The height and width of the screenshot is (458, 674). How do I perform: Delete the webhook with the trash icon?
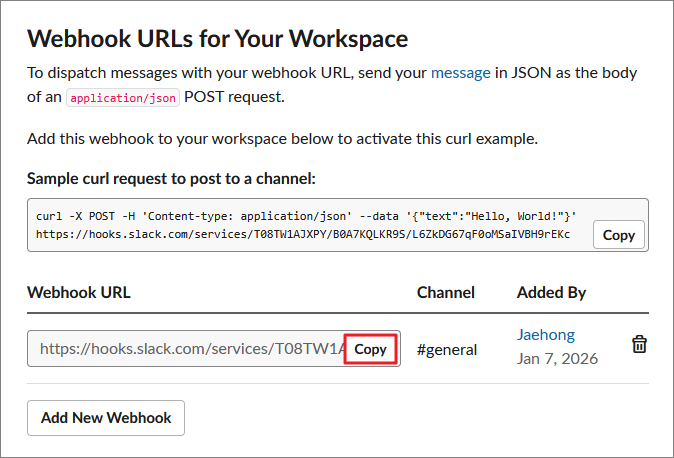tap(640, 345)
